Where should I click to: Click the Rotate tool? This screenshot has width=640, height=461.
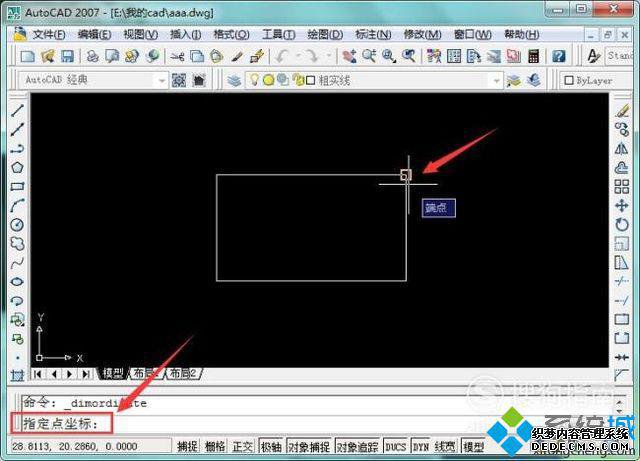tap(622, 225)
